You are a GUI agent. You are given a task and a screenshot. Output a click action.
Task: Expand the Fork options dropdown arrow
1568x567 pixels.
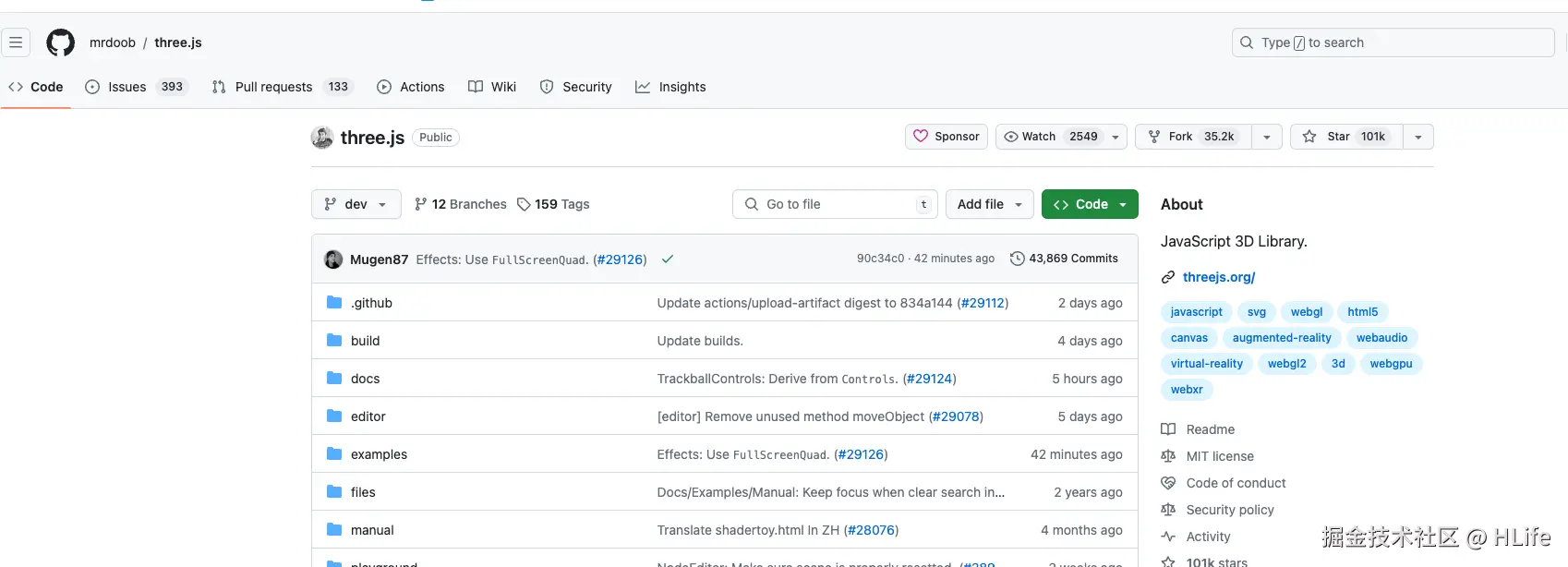pyautogui.click(x=1267, y=137)
